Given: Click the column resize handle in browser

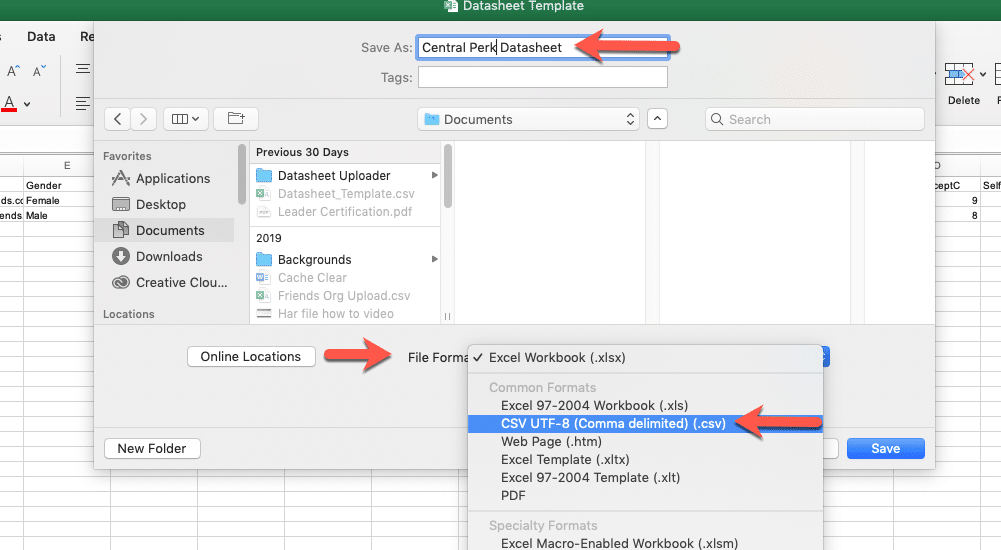Looking at the screenshot, I should (448, 316).
